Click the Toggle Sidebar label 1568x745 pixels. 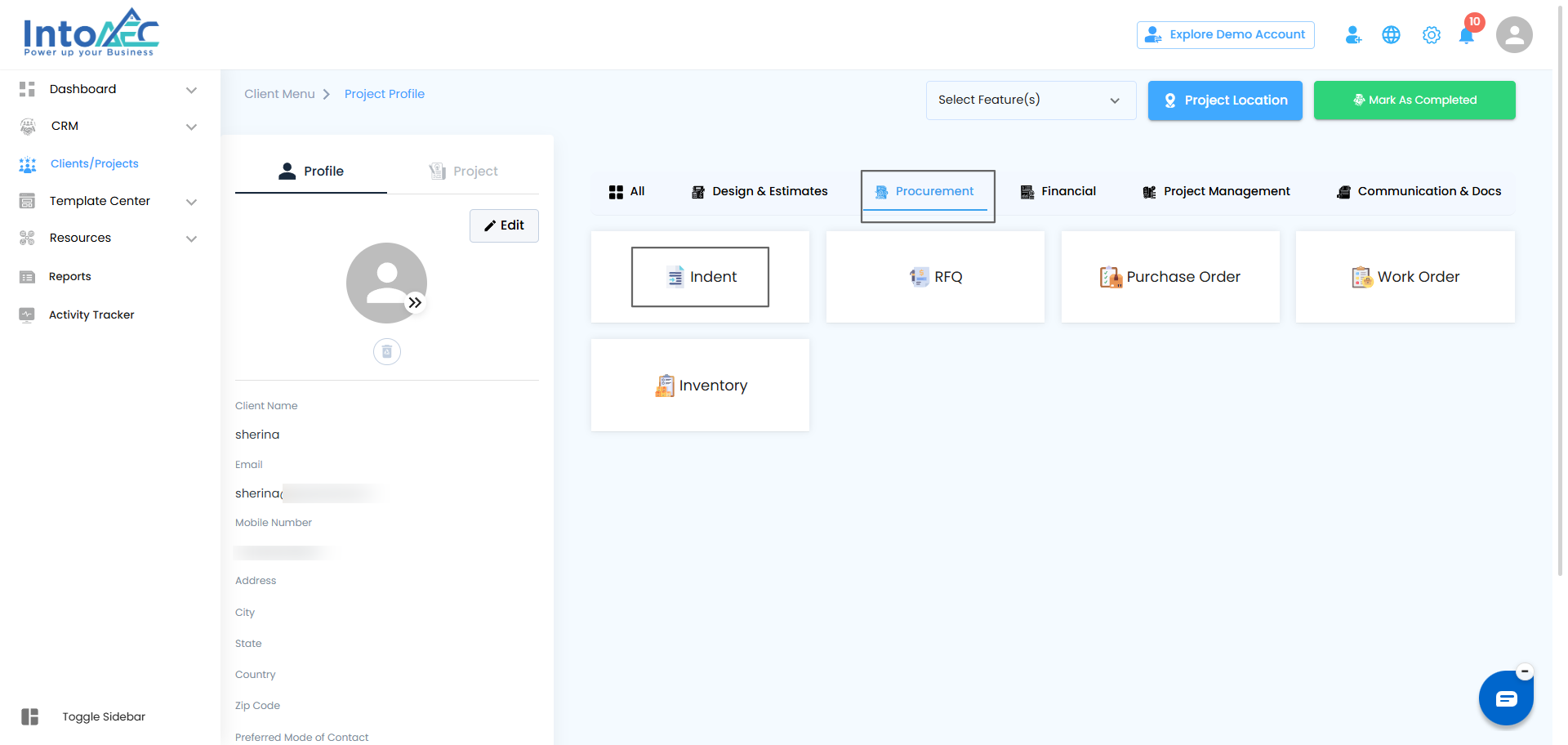tap(104, 717)
